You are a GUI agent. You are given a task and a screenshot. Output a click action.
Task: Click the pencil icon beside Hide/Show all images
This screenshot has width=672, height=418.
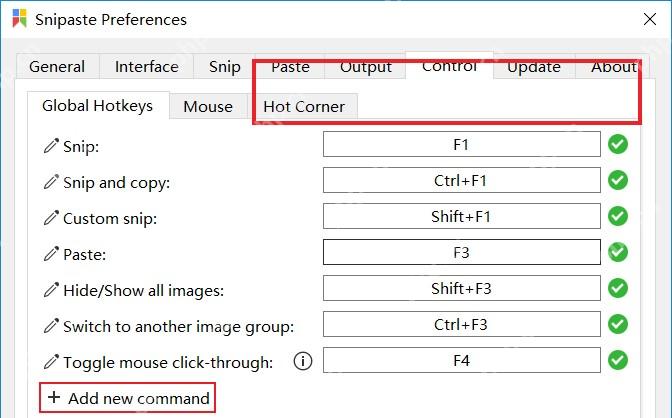(51, 290)
